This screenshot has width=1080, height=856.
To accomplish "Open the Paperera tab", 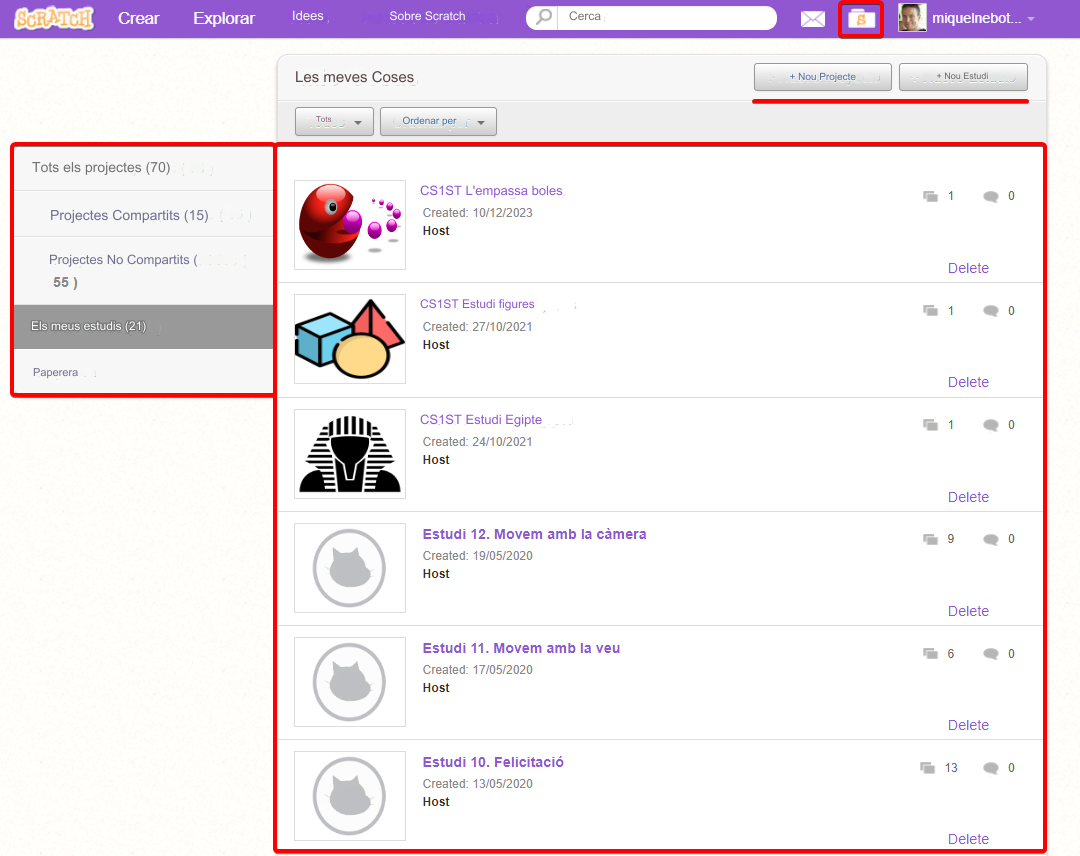I will tap(55, 373).
